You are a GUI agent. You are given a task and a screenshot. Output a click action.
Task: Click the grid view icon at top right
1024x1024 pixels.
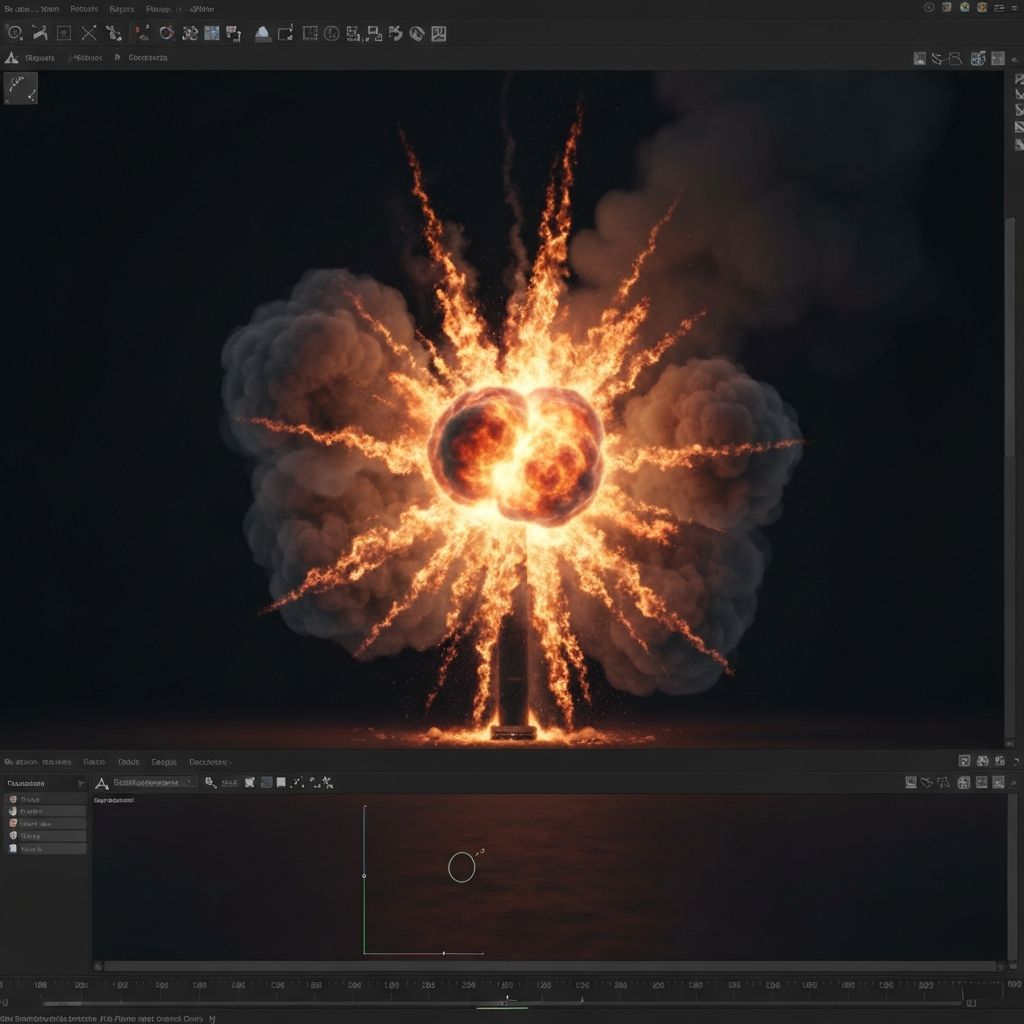click(947, 8)
